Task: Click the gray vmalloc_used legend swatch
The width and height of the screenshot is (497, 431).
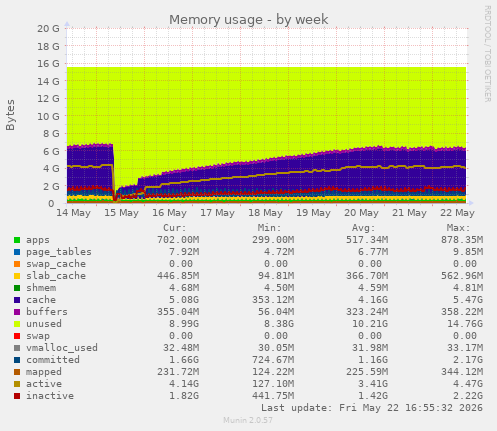Action: pos(17,348)
